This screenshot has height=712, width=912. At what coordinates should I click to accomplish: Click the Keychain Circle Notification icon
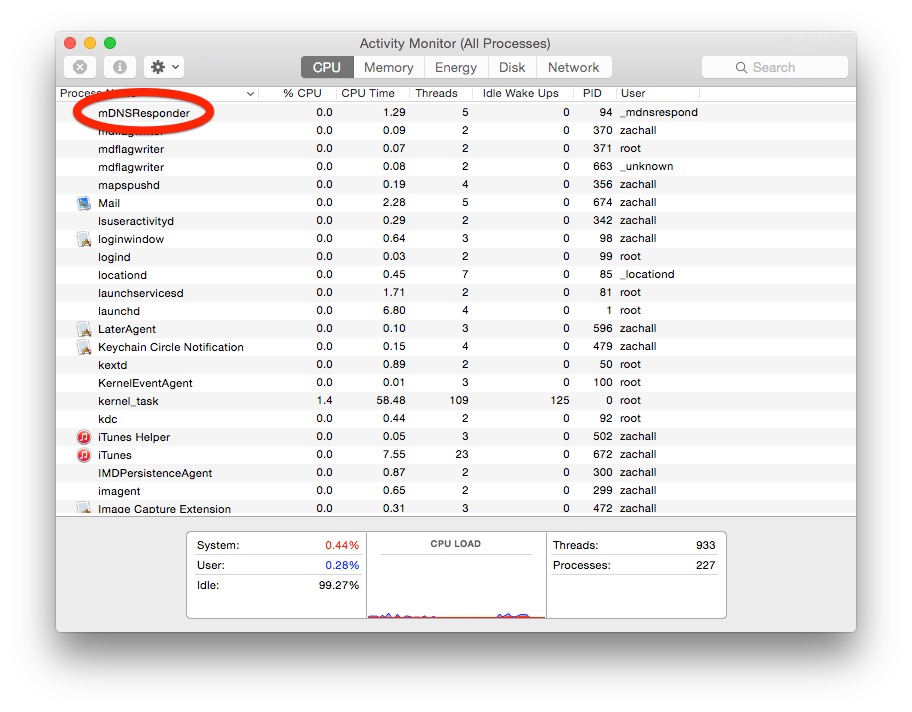tap(84, 347)
